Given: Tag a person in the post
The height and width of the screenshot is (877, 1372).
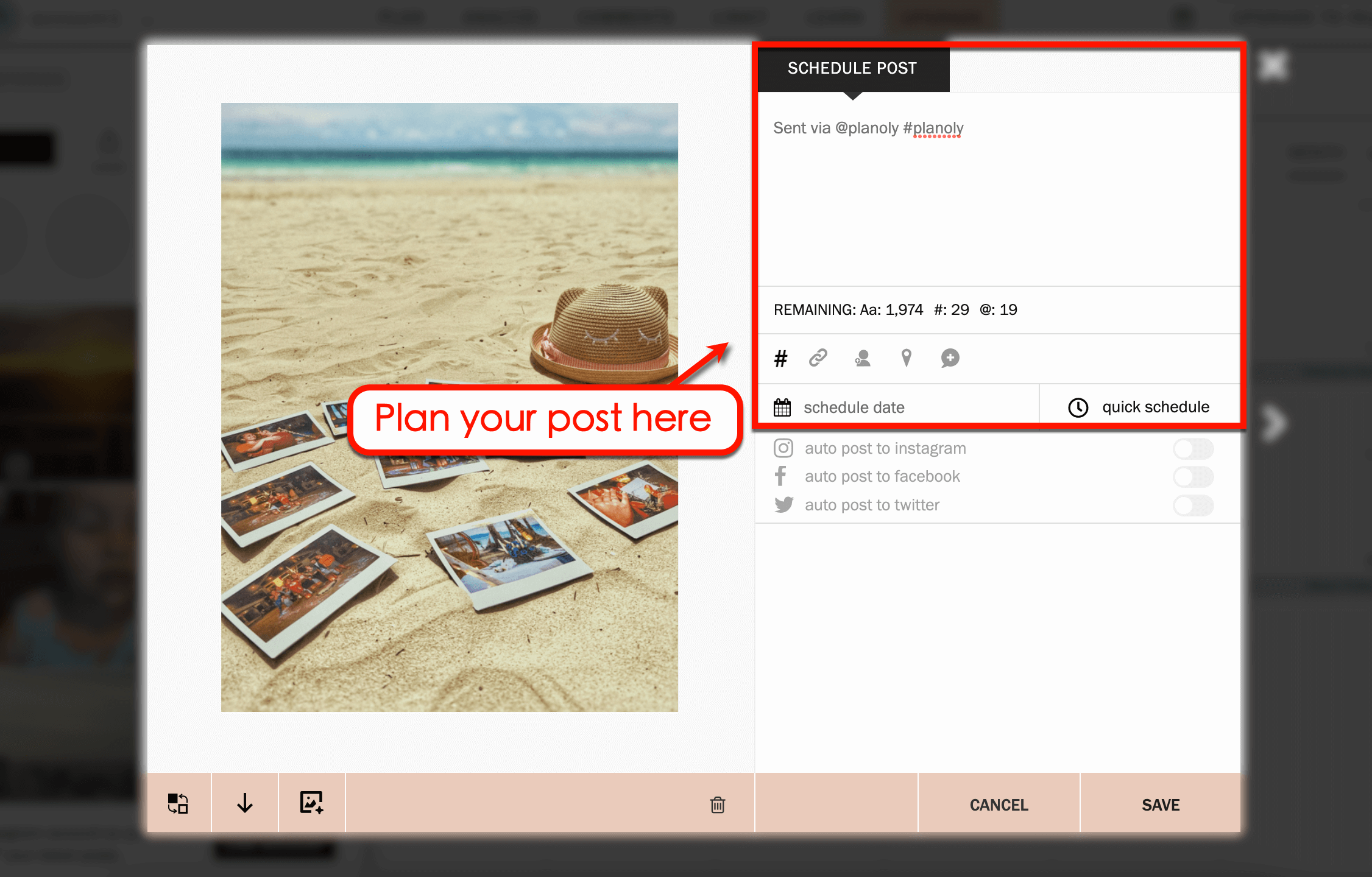Looking at the screenshot, I should click(x=861, y=359).
